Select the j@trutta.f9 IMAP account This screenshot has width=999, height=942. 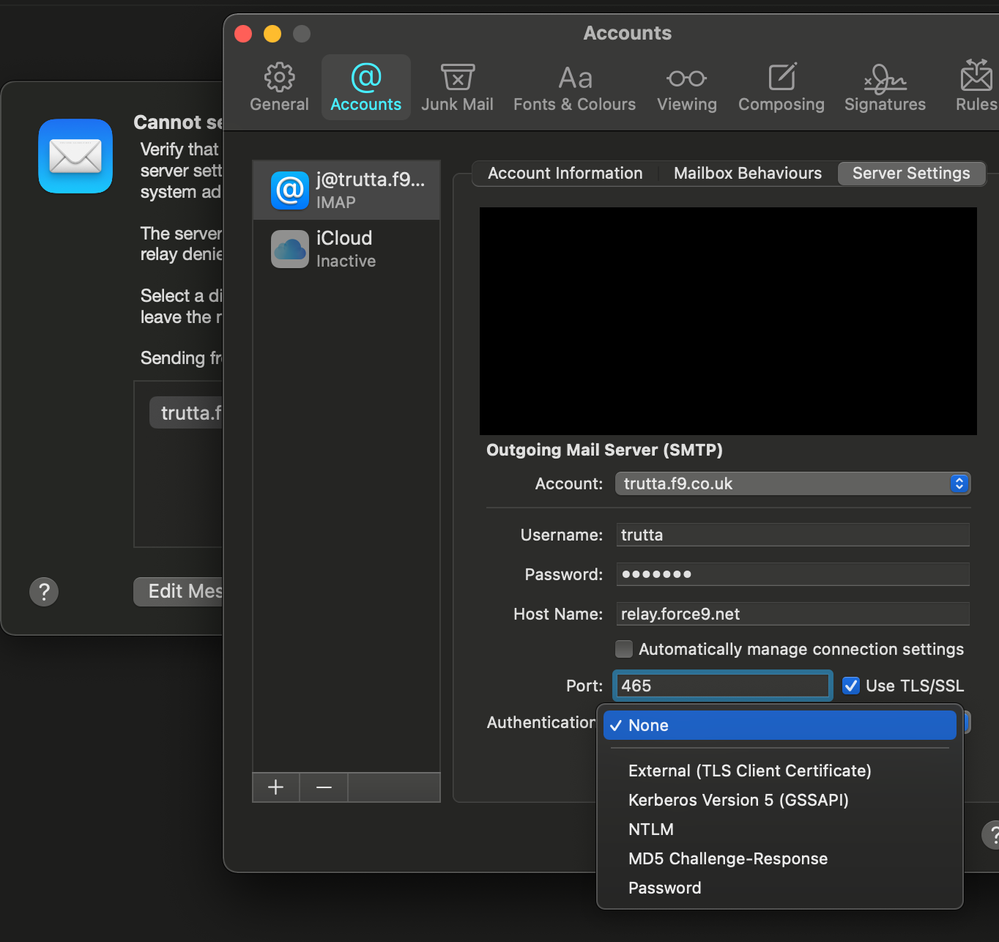point(345,190)
